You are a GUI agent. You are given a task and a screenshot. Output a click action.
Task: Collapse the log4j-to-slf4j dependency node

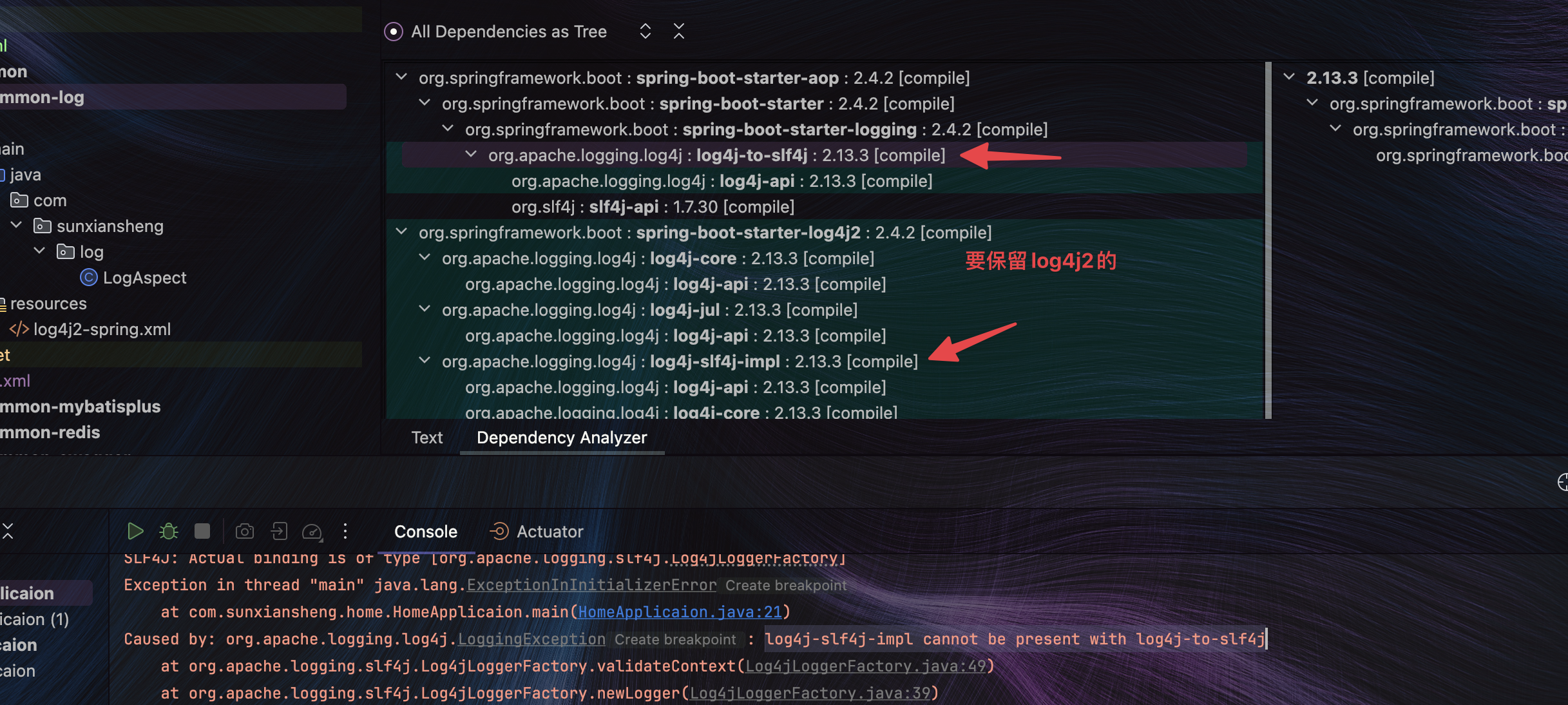tap(471, 155)
